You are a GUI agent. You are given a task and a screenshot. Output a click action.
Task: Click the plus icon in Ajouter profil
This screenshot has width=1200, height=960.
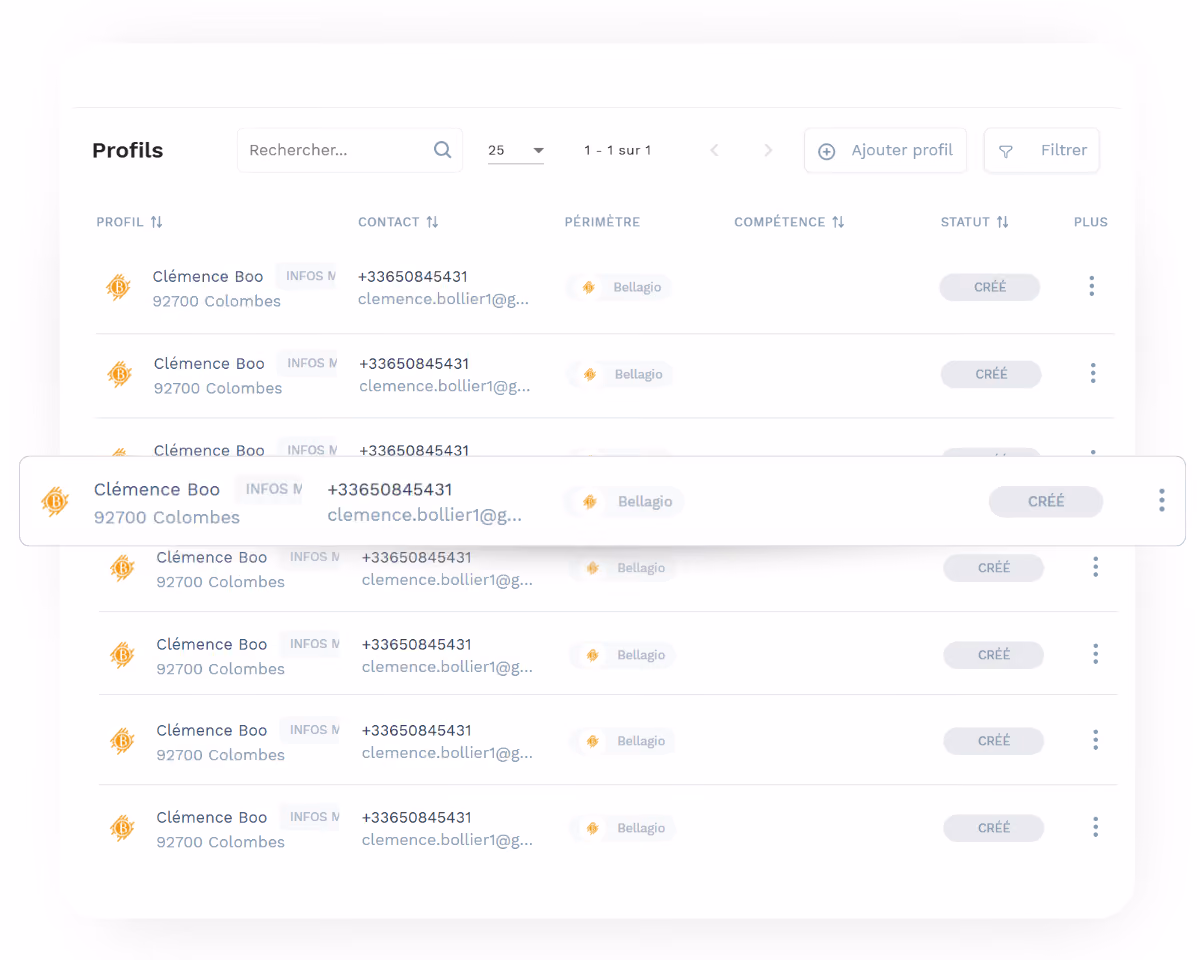[x=827, y=151]
